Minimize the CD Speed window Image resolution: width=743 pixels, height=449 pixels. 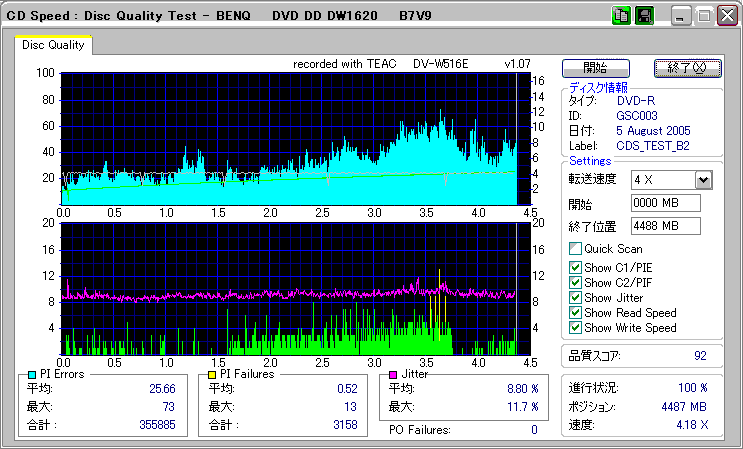[681, 17]
